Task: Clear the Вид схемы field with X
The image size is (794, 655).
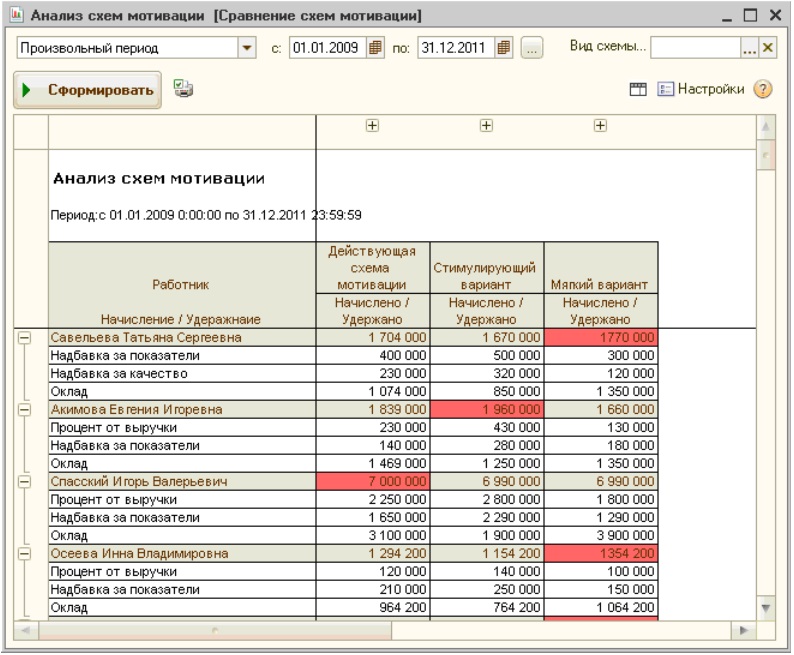Action: tap(767, 47)
